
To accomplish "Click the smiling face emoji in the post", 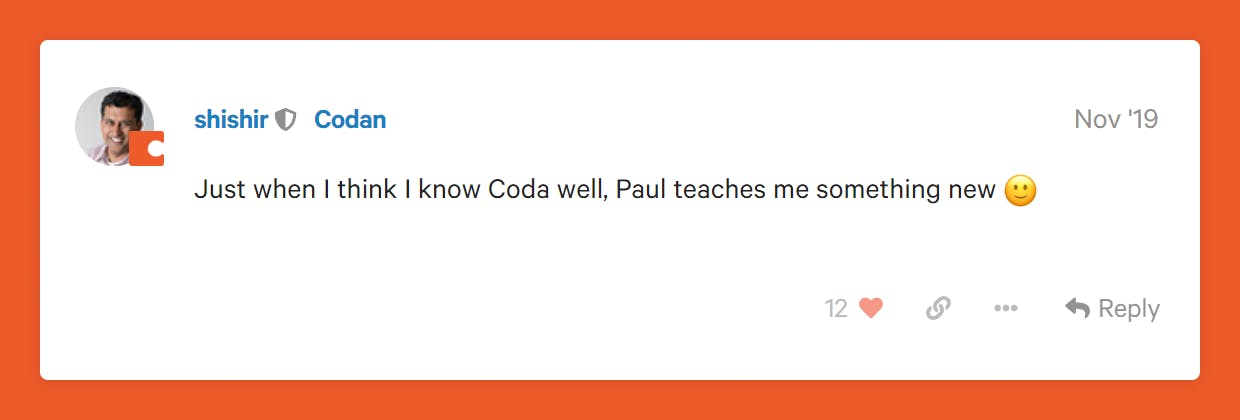I will (1020, 191).
